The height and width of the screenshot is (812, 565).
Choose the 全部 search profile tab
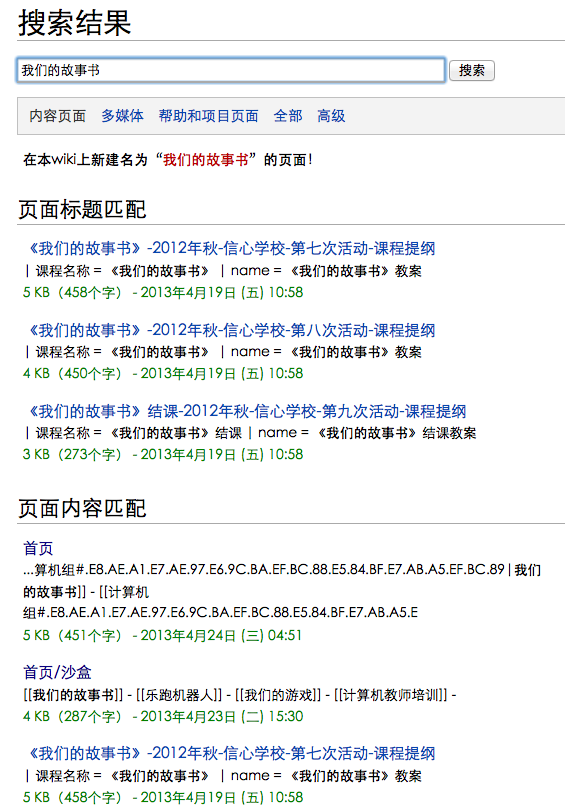(x=288, y=115)
